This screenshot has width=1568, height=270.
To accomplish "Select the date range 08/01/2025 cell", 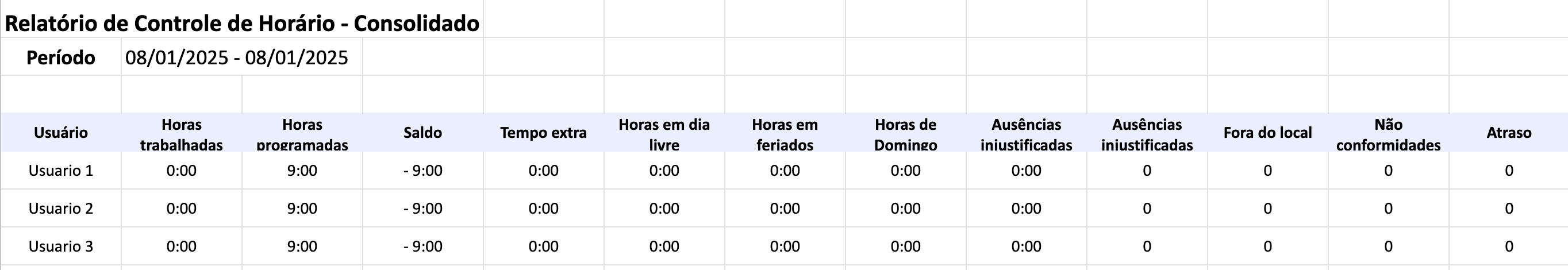I will [x=241, y=57].
